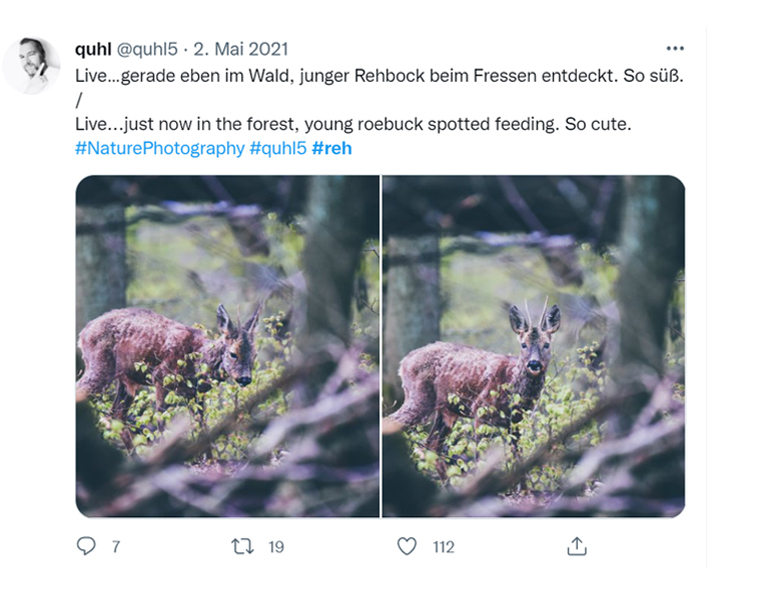This screenshot has width=757, height=600.
Task: Click the like count 112
Action: pyautogui.click(x=443, y=547)
